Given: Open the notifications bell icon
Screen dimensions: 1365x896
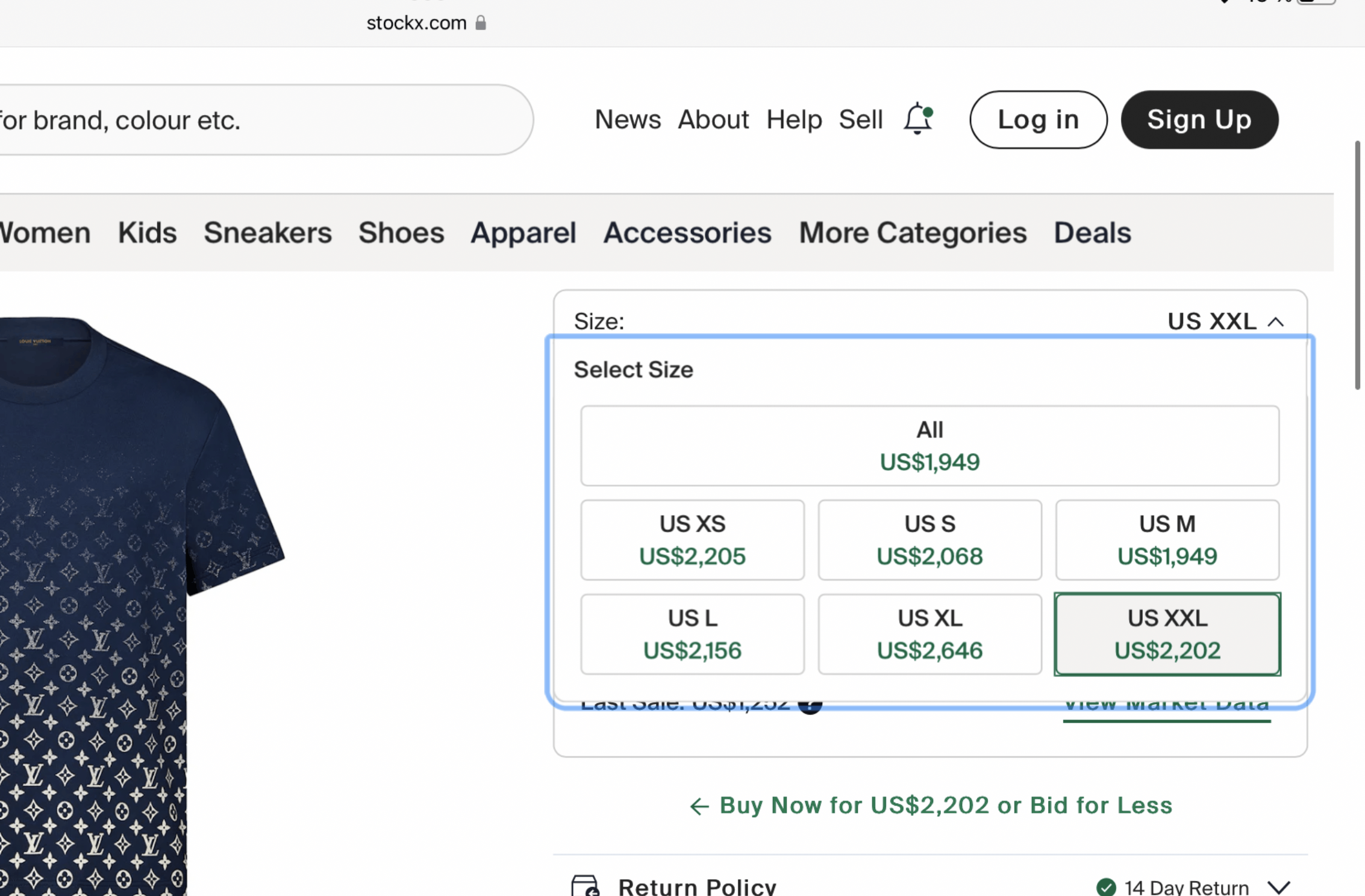Looking at the screenshot, I should click(x=918, y=119).
